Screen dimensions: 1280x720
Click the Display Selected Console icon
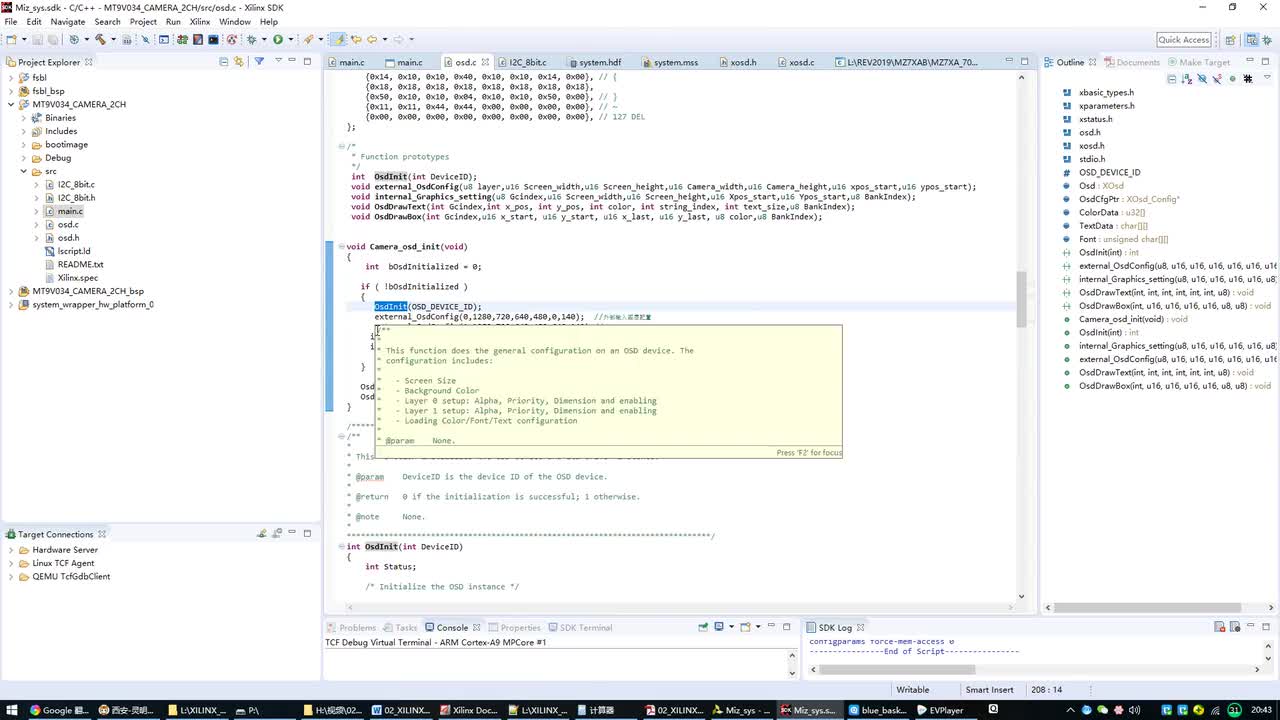pyautogui.click(x=719, y=628)
